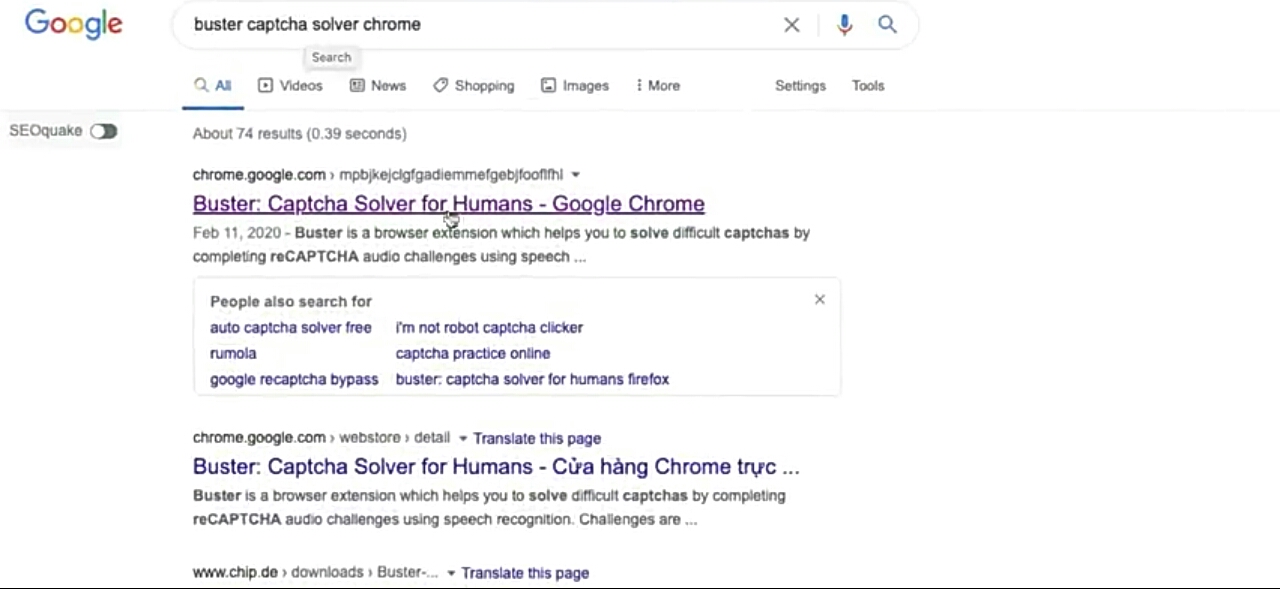1280x589 pixels.
Task: Expand dropdown arrow beside mpbjkejclgfgadiemmefgebjfooflfhl URL
Action: [x=575, y=175]
